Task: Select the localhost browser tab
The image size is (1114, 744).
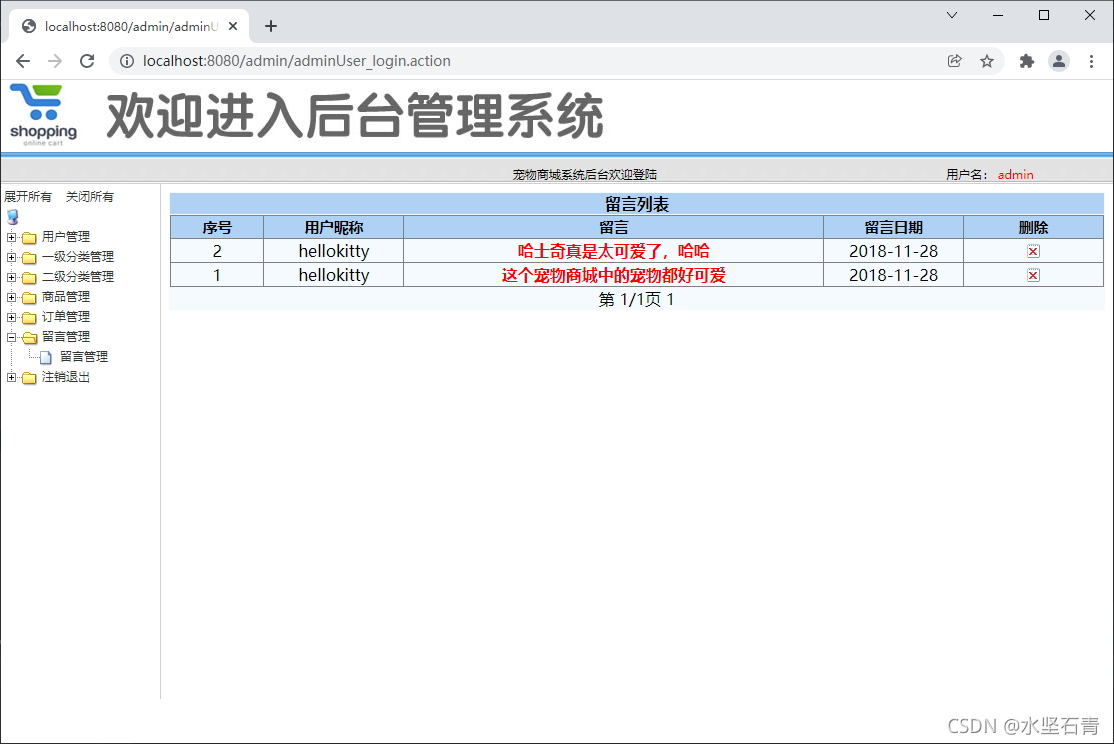Action: coord(129,26)
